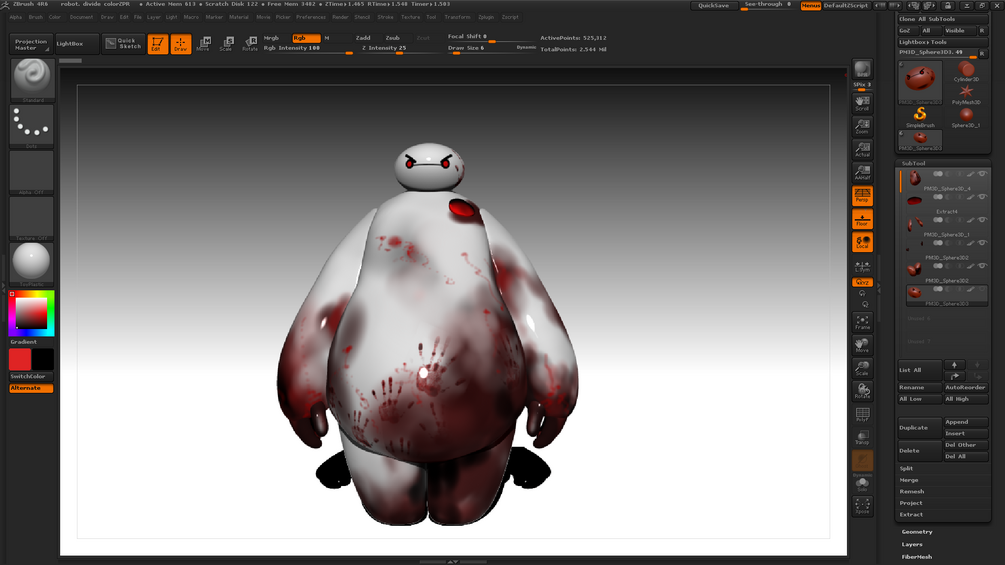Select the SimpleBrush tool
Screen dimensions: 1005x565
(920, 117)
